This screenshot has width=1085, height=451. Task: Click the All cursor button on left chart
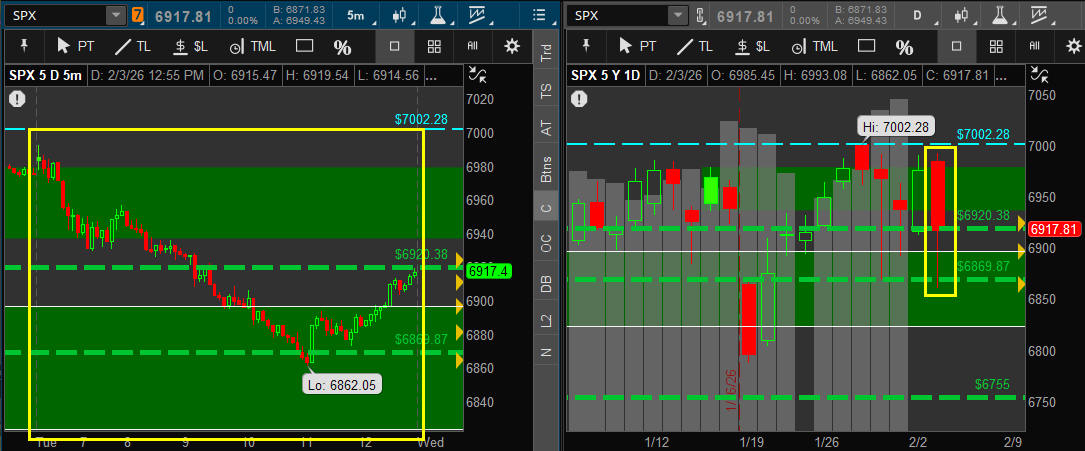coord(473,46)
